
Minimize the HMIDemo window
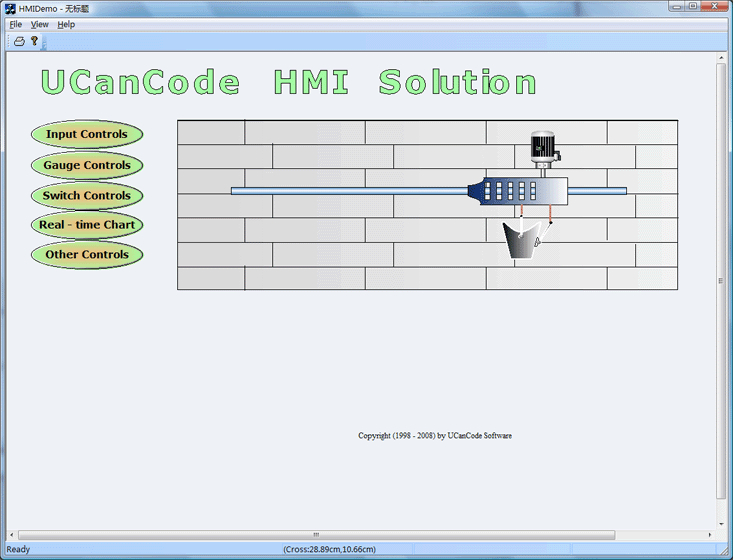coord(677,6)
